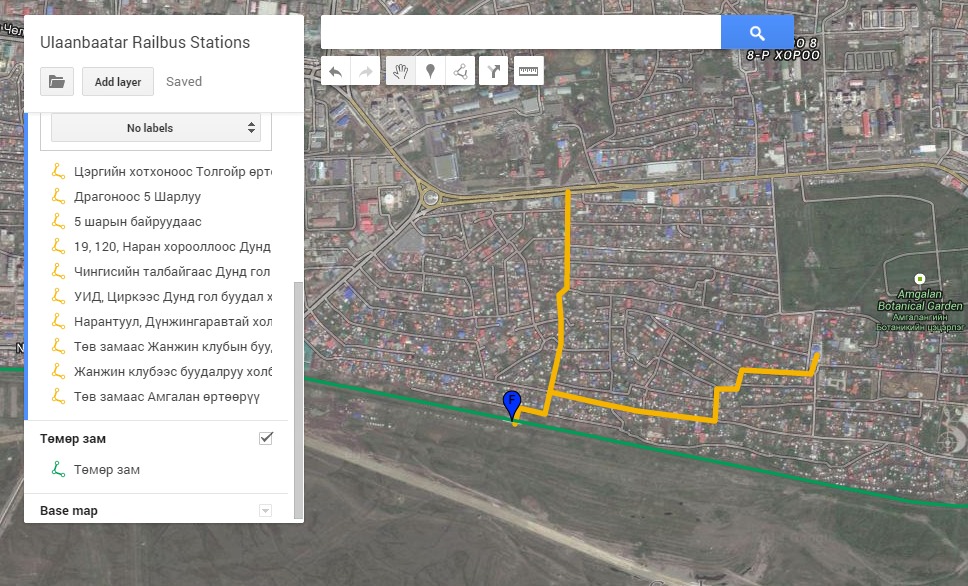Click the Ulaanbaatar Railbus Stations map title

pos(145,43)
